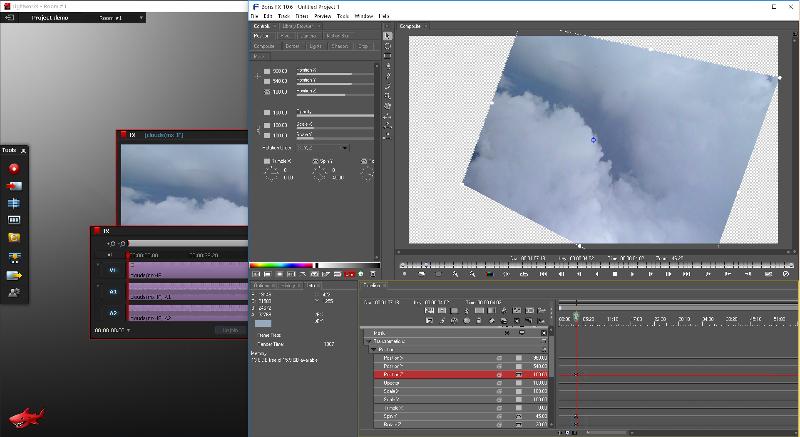Image resolution: width=800 pixels, height=437 pixels.
Task: Toggle the checkbox beside the Opacity control
Action: pos(266,112)
